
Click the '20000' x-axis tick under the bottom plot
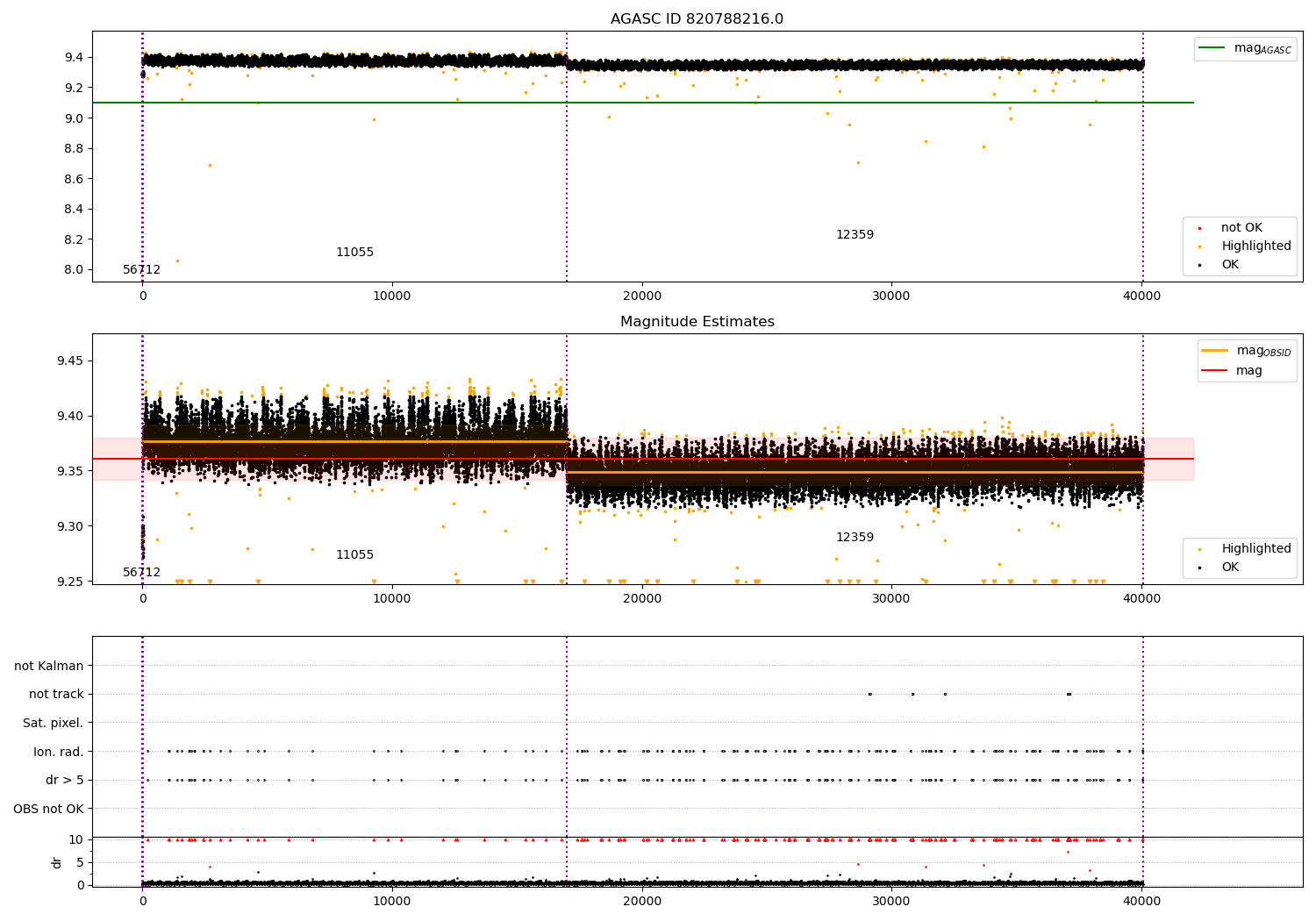(642, 902)
